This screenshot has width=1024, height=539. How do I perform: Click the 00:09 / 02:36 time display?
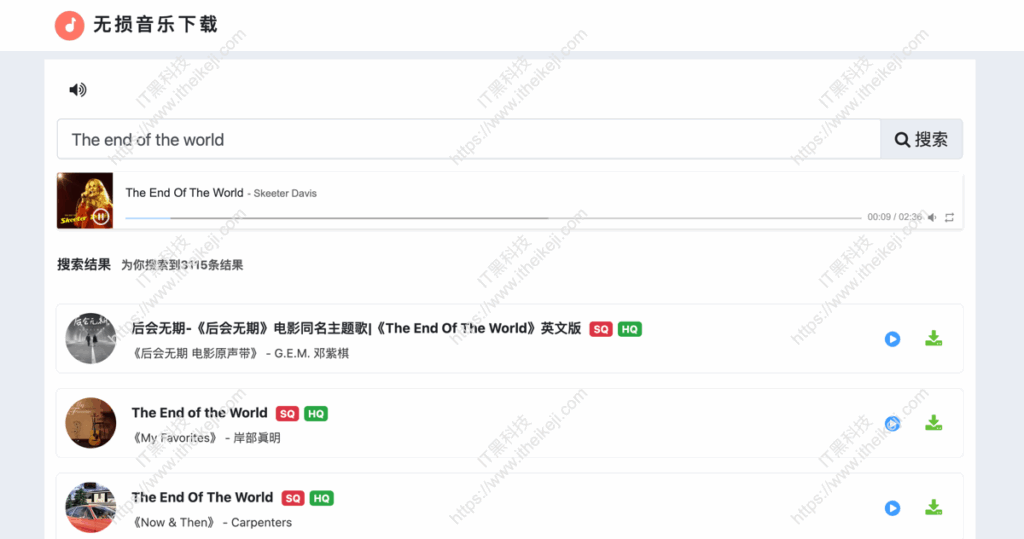tap(894, 217)
